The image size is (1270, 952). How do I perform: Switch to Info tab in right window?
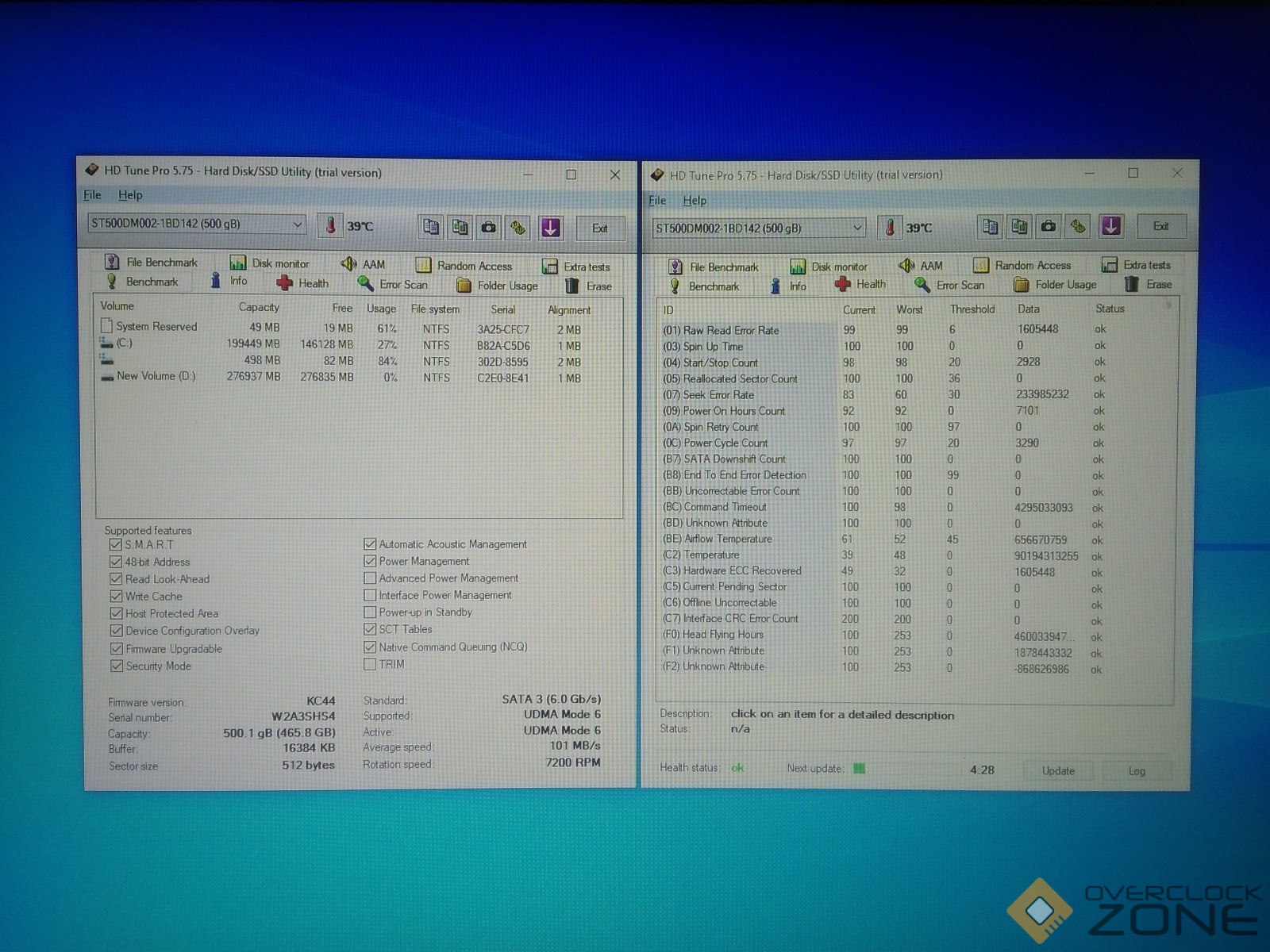(788, 286)
